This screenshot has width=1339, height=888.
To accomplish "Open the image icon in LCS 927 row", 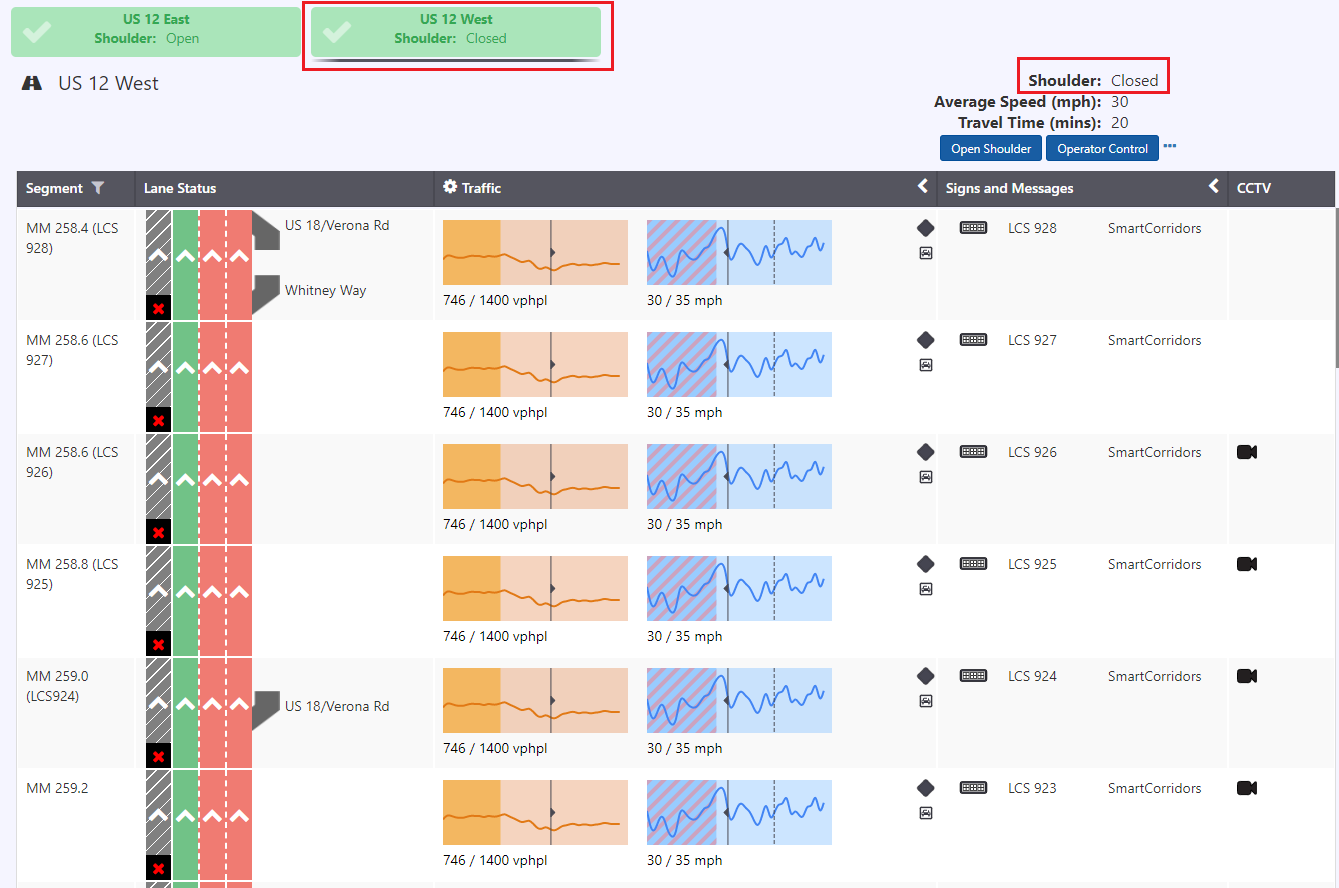I will pyautogui.click(x=925, y=365).
